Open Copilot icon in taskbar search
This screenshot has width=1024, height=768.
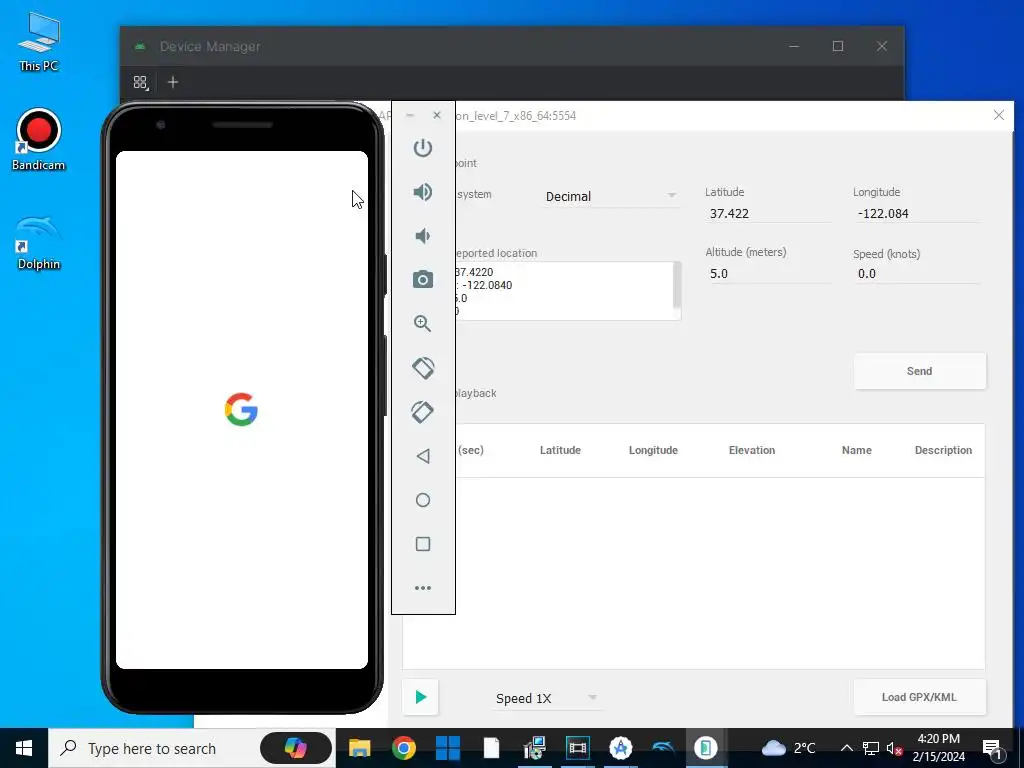tap(295, 748)
